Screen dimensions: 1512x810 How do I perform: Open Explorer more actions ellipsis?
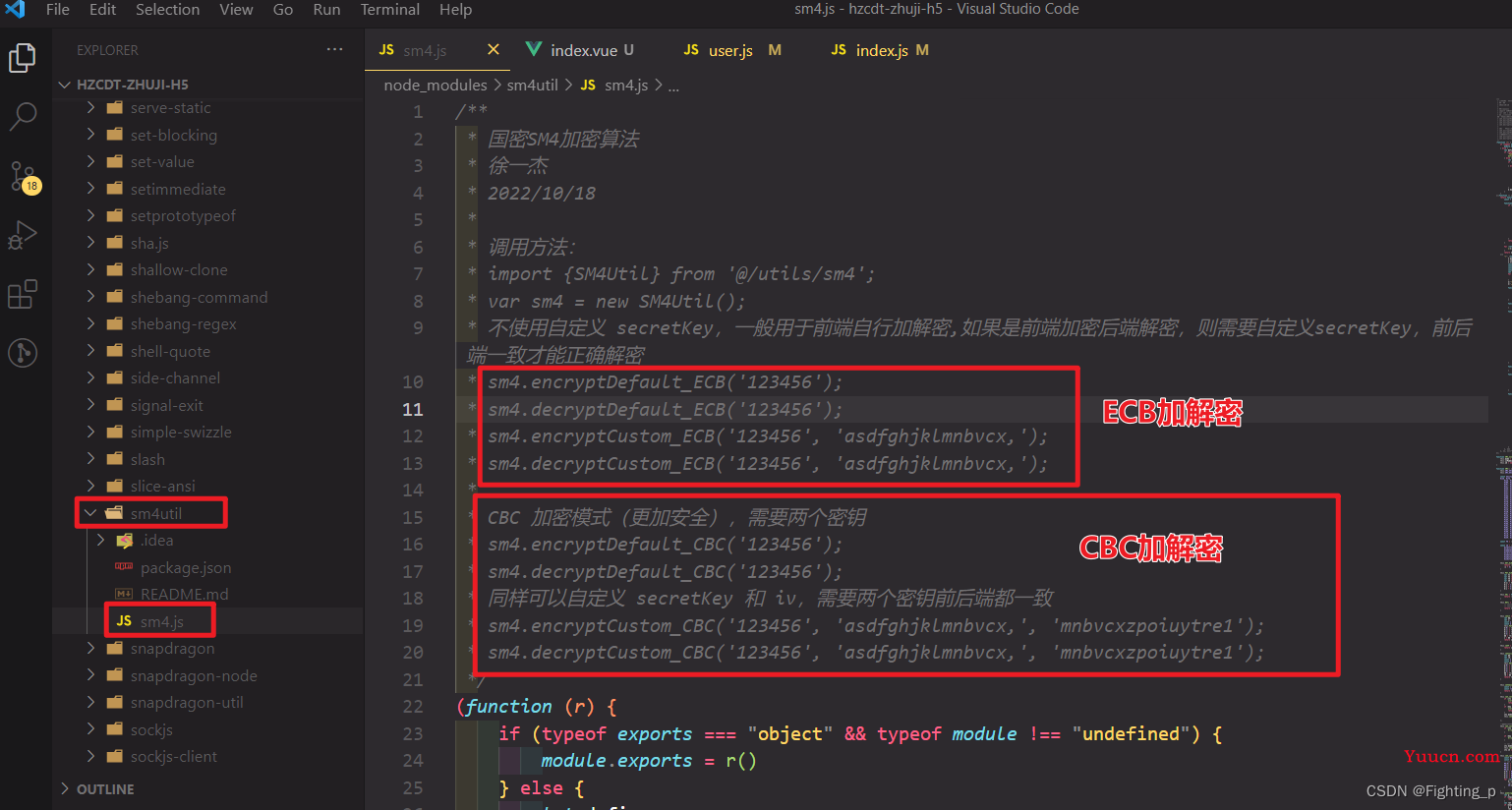click(x=335, y=49)
